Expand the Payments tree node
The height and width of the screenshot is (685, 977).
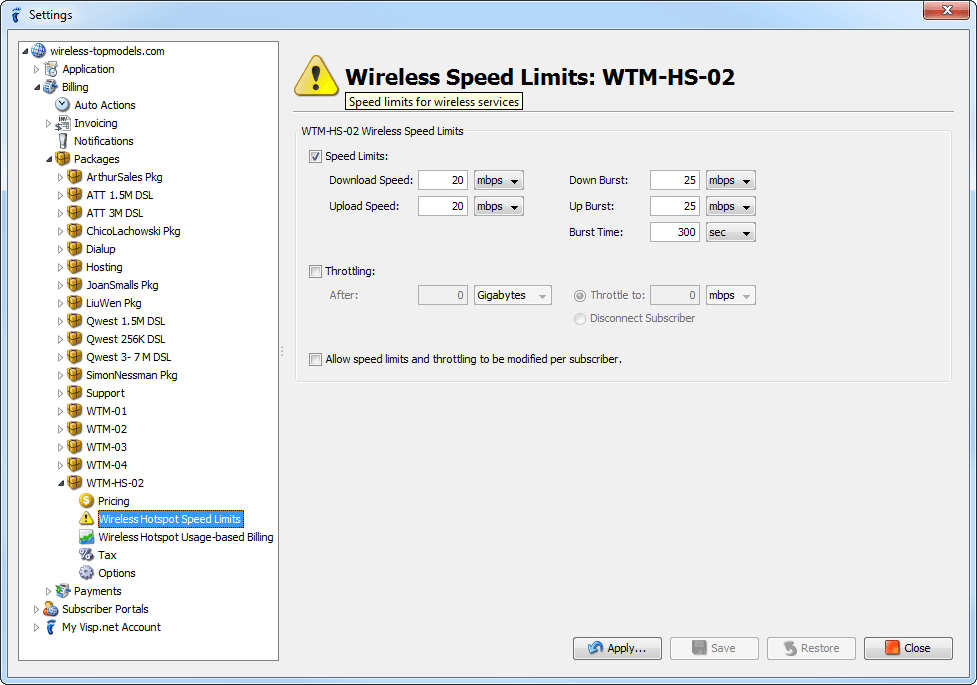(x=49, y=591)
